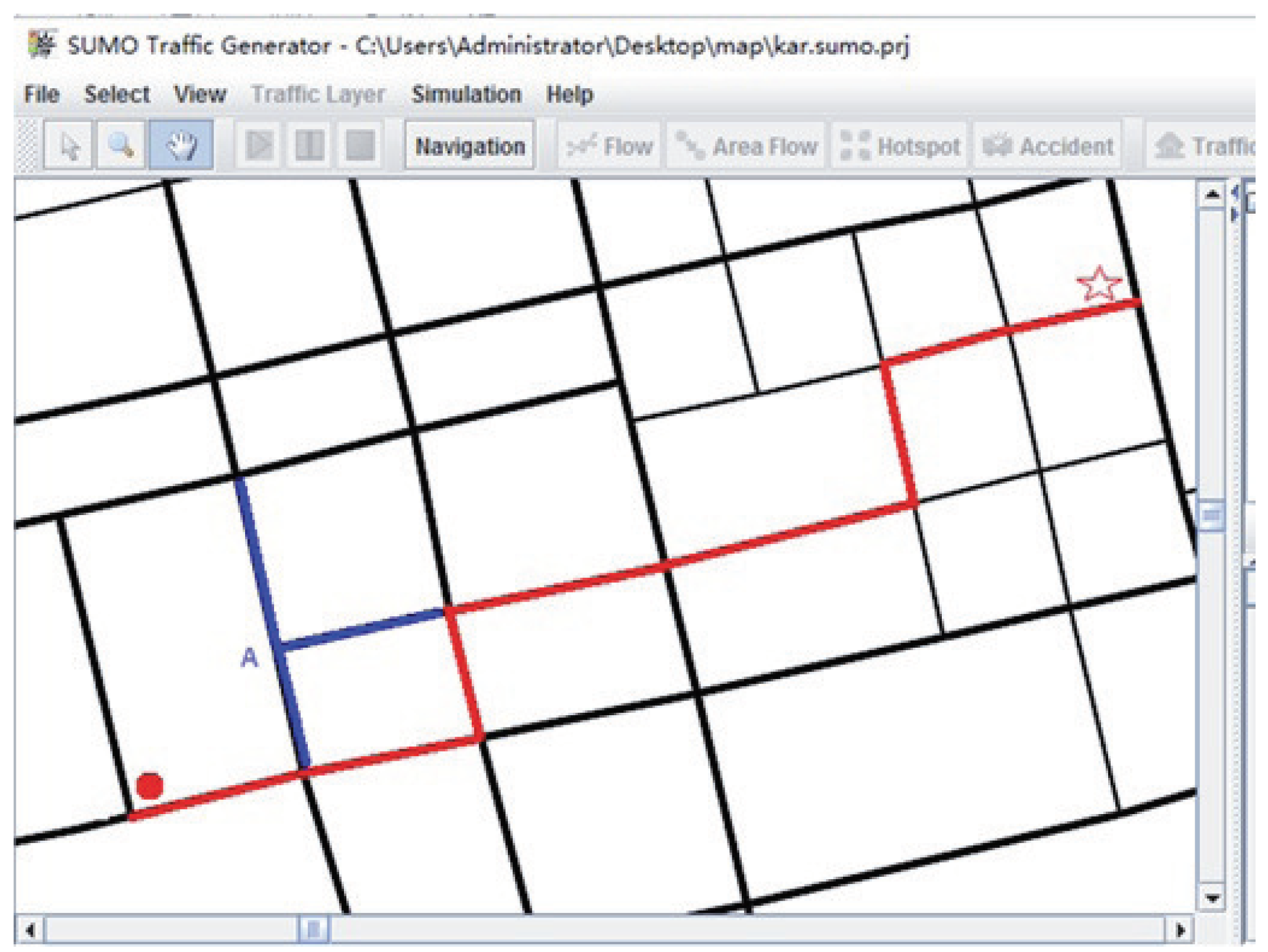Open the Simulation menu

tap(466, 94)
